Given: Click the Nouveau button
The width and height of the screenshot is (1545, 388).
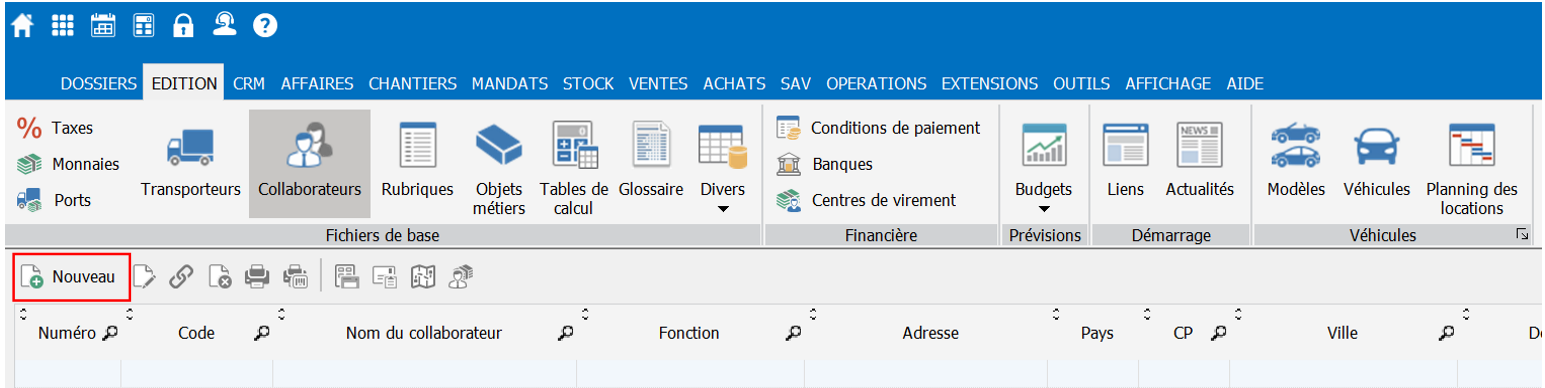Looking at the screenshot, I should click(71, 277).
